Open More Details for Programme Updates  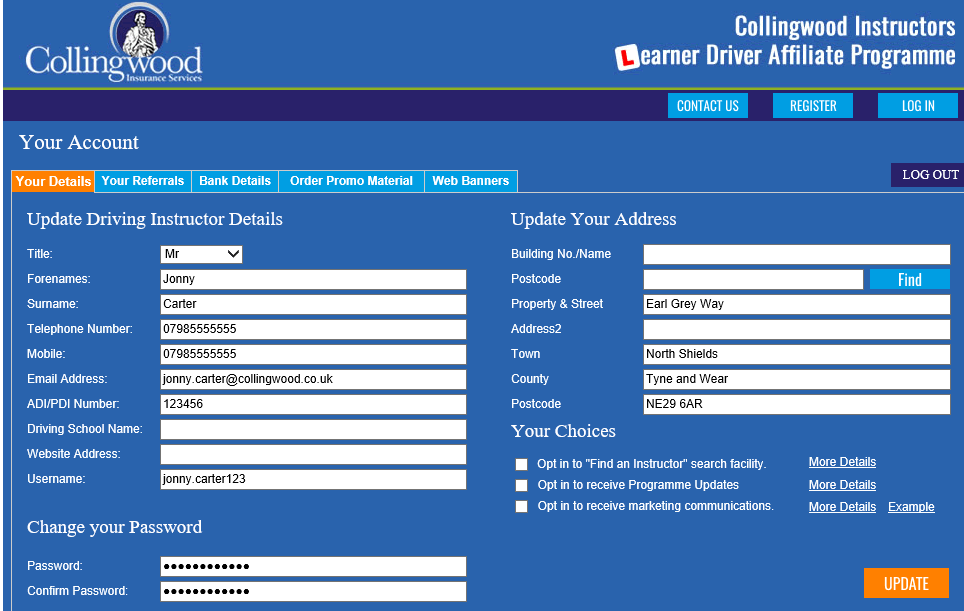[842, 484]
